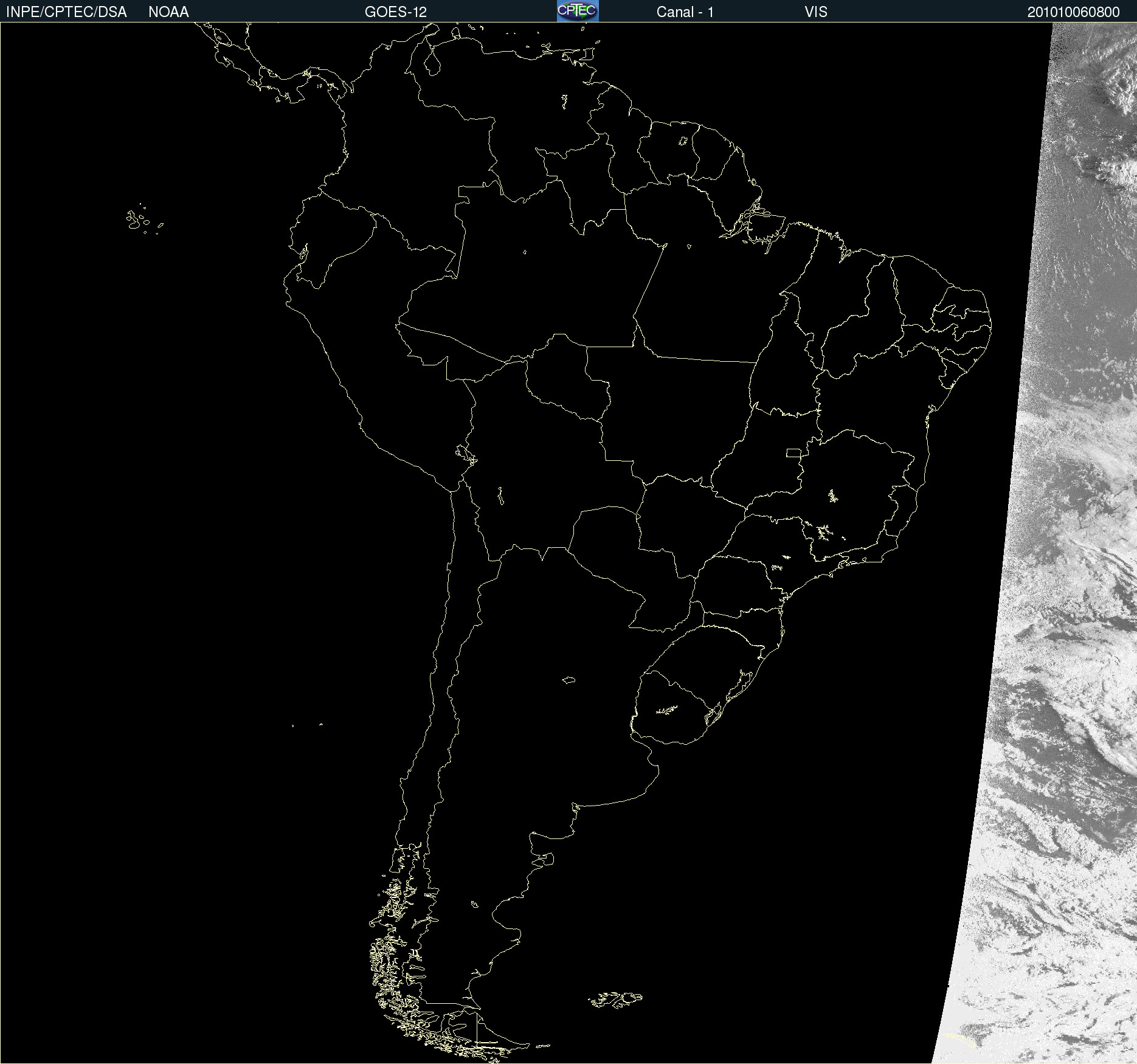Click the Mar Chiquita lake outline in Argentina

click(x=568, y=680)
